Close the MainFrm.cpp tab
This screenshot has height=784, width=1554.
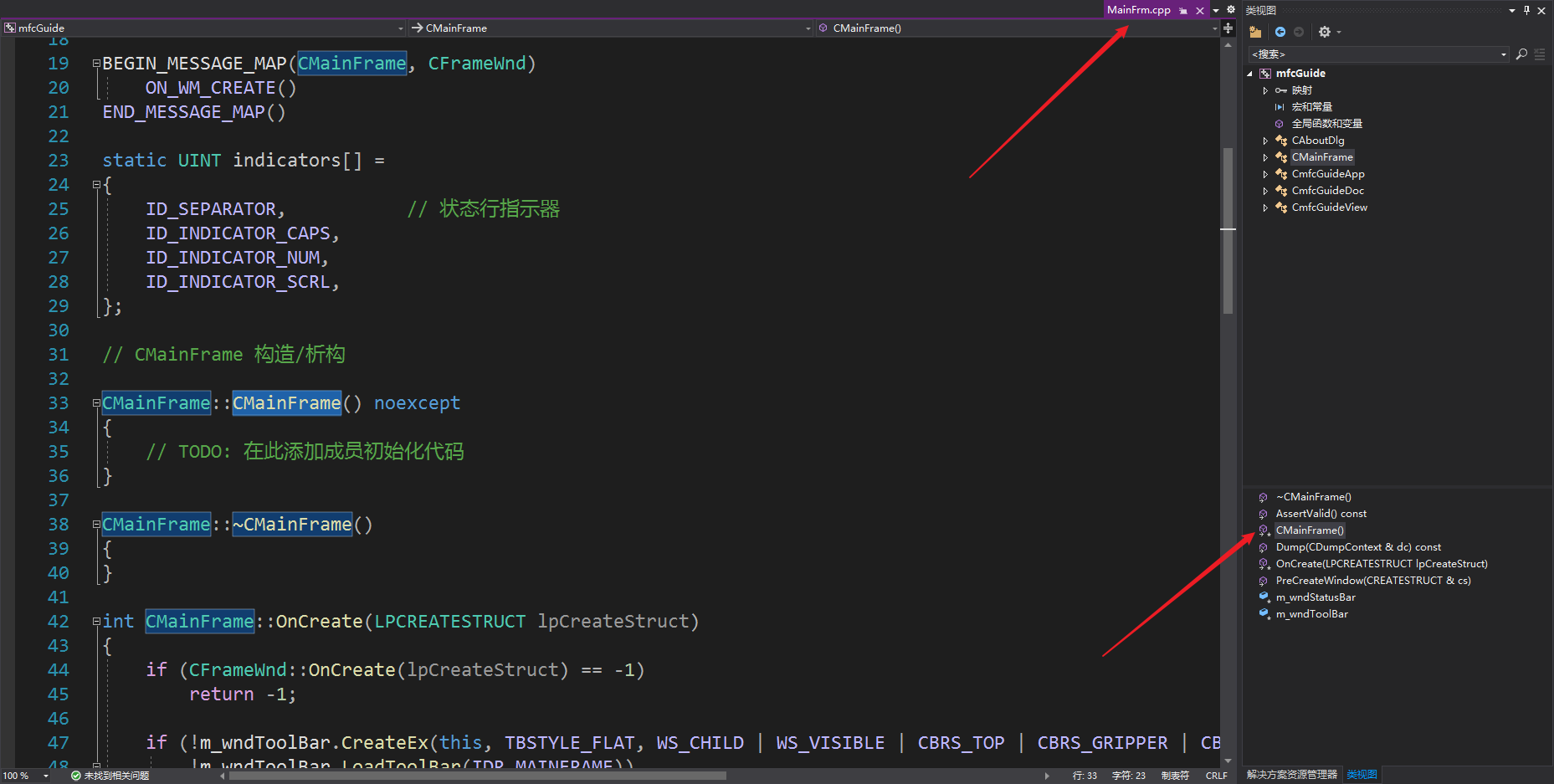[x=1200, y=11]
